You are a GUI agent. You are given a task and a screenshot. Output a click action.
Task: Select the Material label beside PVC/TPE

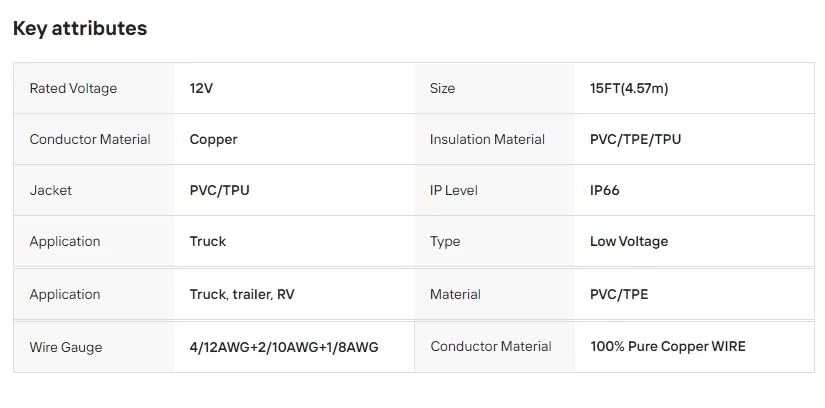455,294
